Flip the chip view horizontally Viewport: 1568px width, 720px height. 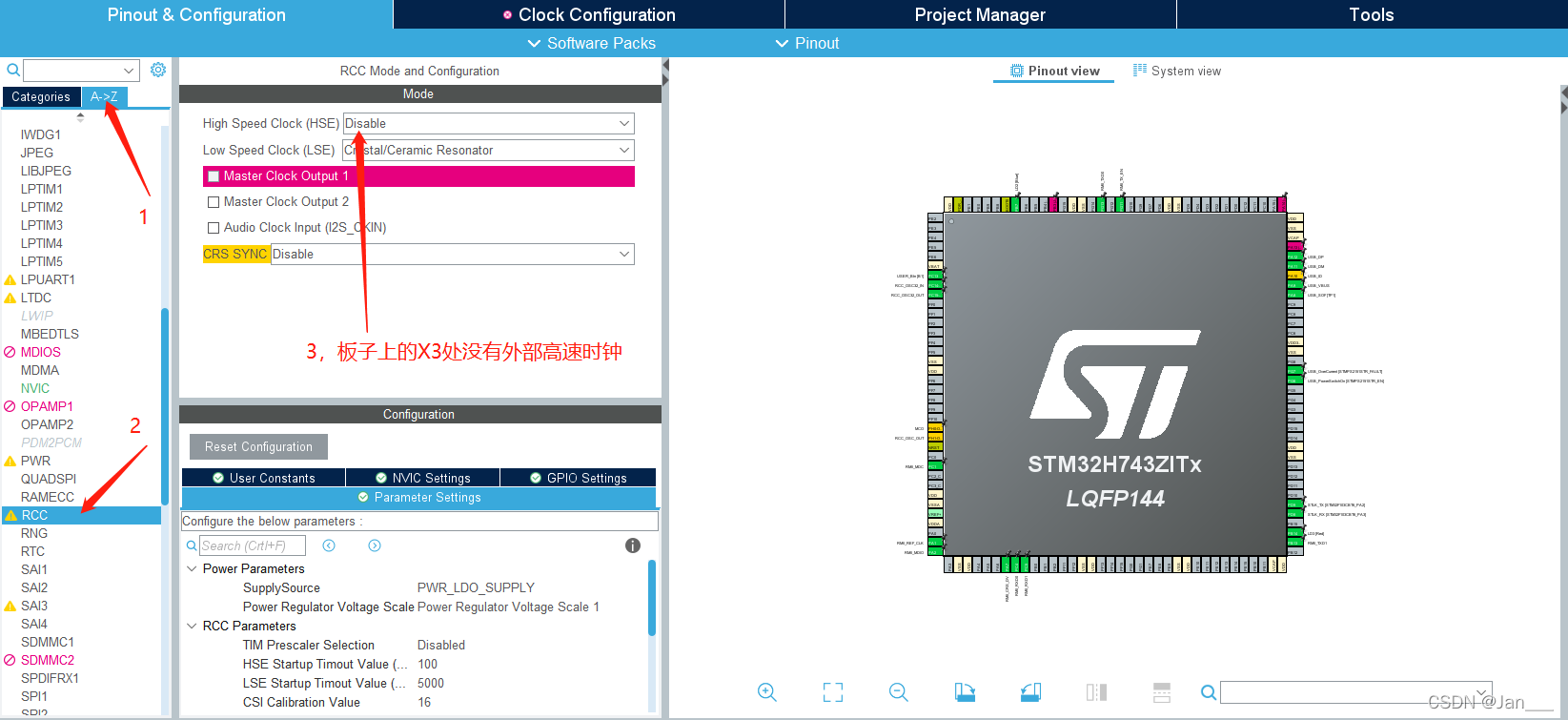click(1096, 692)
